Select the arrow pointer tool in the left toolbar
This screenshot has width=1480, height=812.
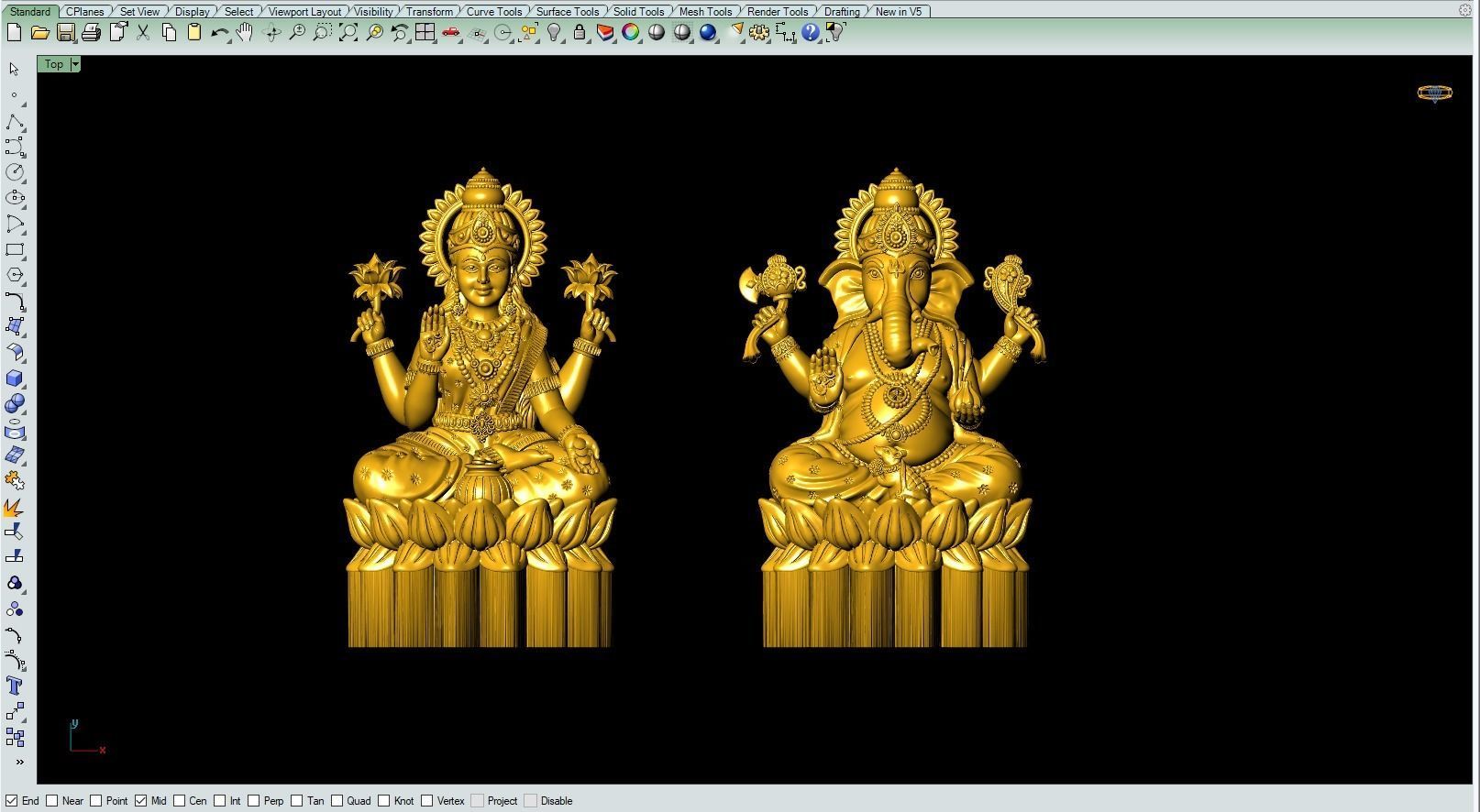pos(15,70)
